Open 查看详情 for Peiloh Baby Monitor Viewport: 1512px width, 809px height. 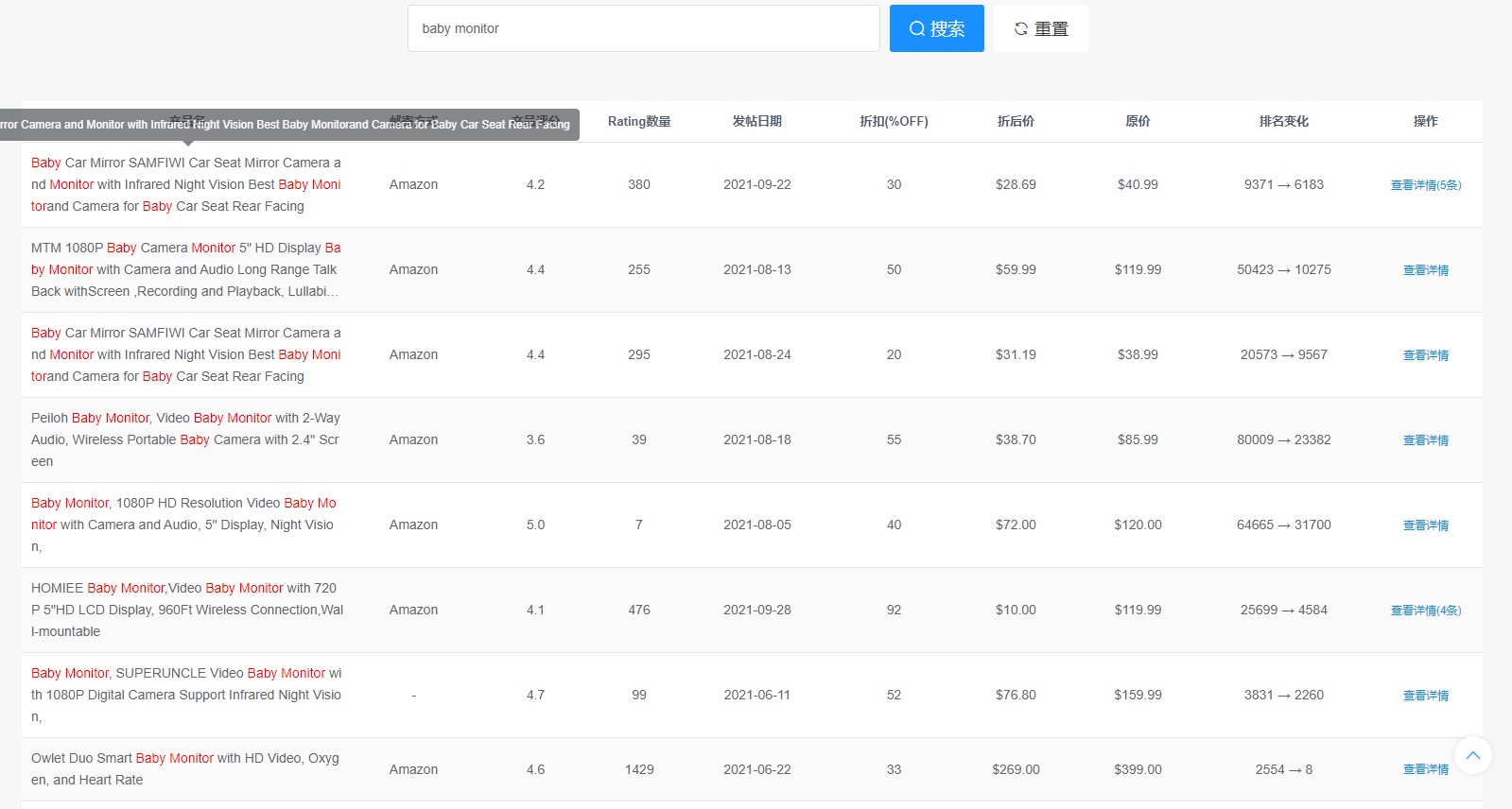click(x=1425, y=440)
